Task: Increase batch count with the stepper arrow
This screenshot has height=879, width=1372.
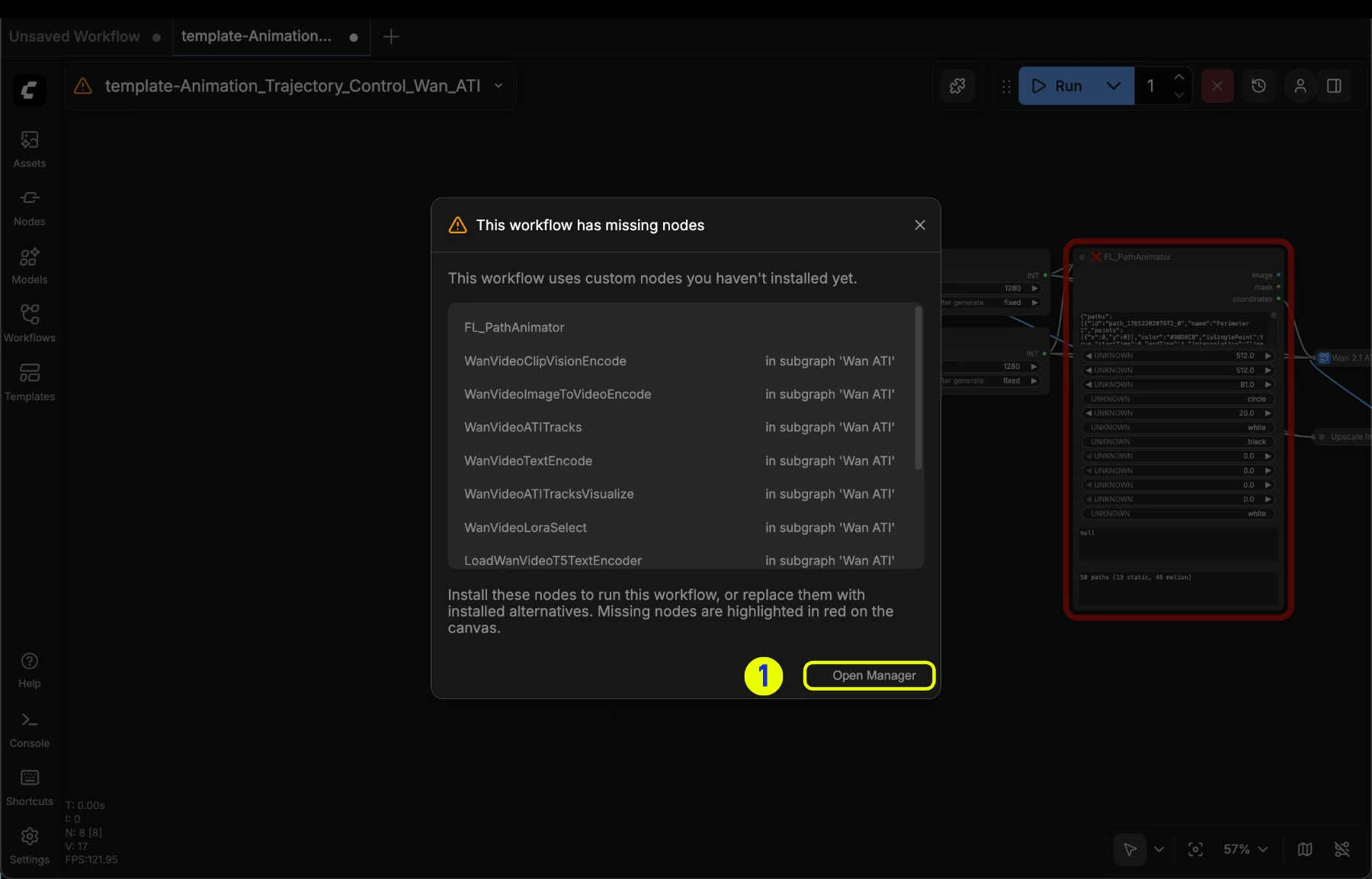Action: click(x=1180, y=78)
